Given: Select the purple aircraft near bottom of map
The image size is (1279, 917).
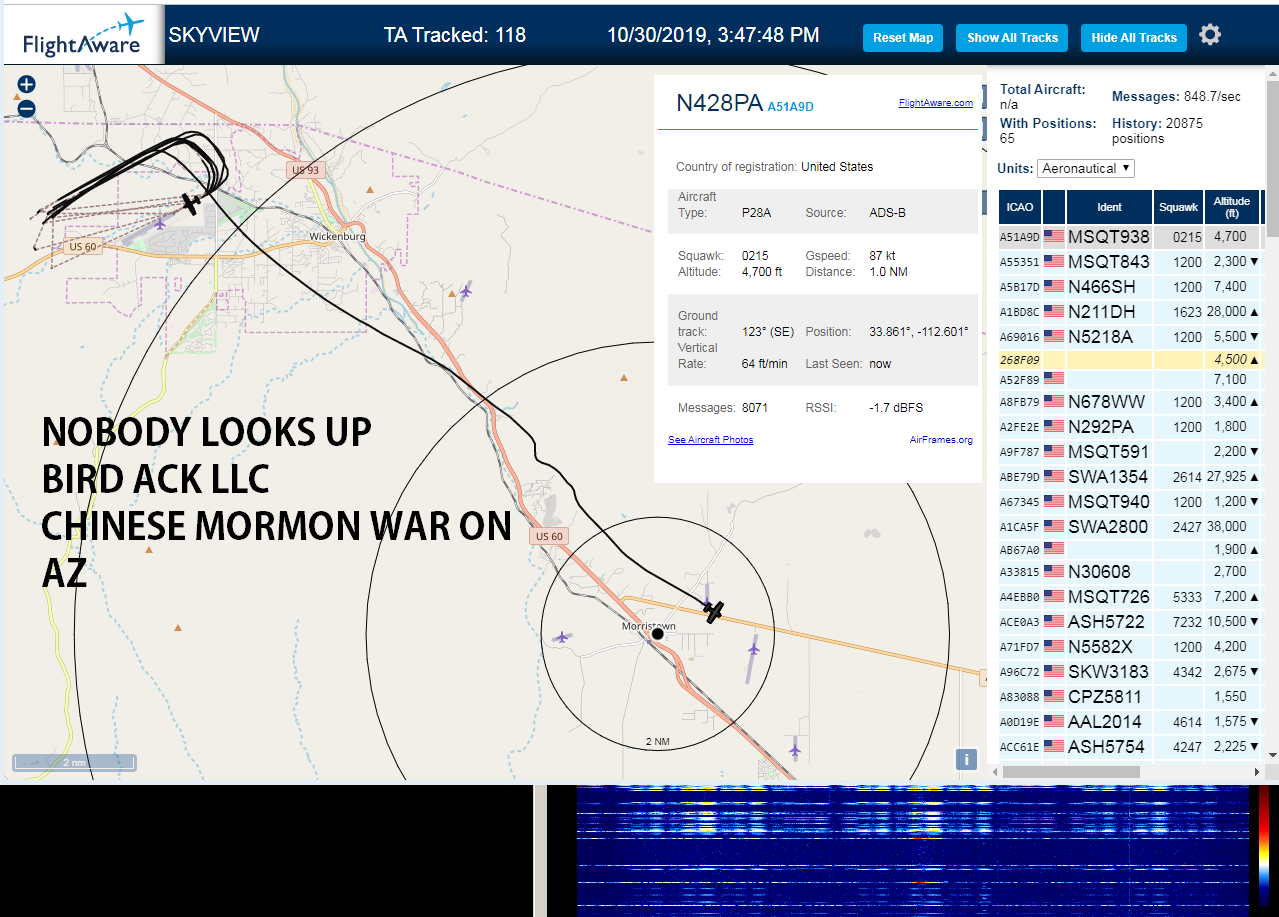Looking at the screenshot, I should [795, 748].
